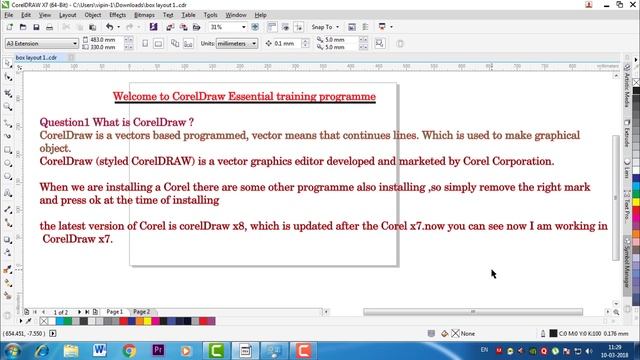Screen dimensions: 640x360
Task: Select the Text tool
Action: click(8, 193)
